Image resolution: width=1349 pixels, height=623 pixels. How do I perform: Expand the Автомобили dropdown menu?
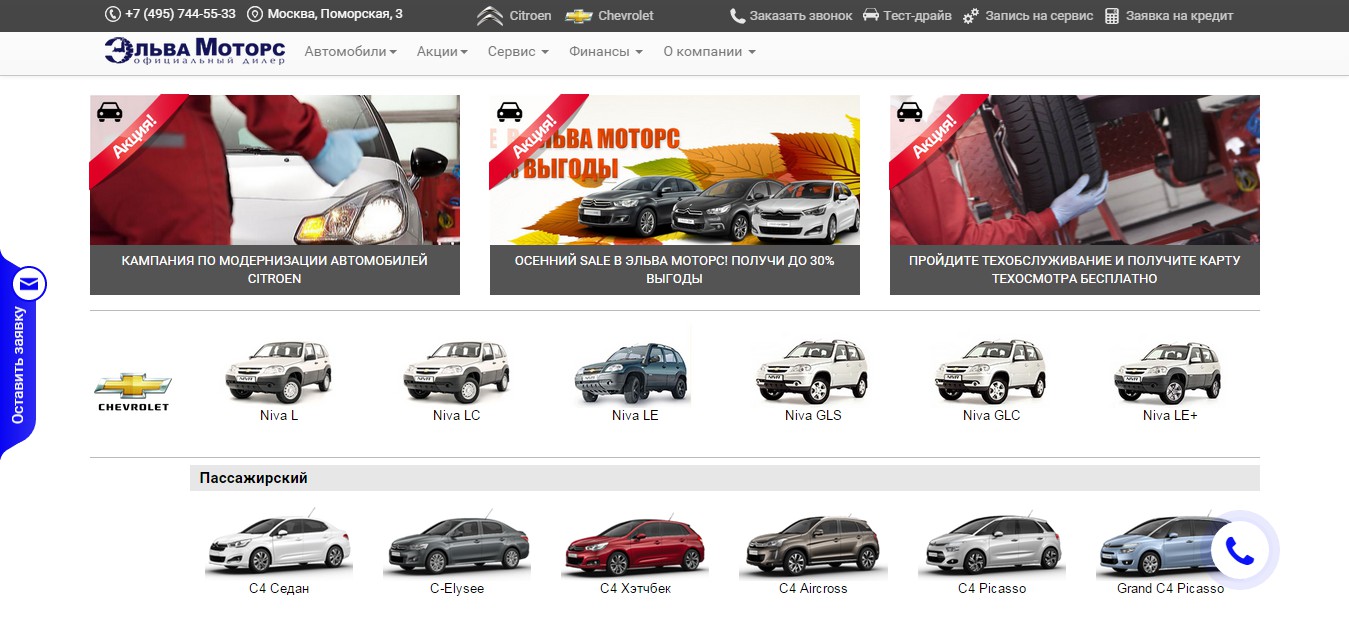(350, 52)
